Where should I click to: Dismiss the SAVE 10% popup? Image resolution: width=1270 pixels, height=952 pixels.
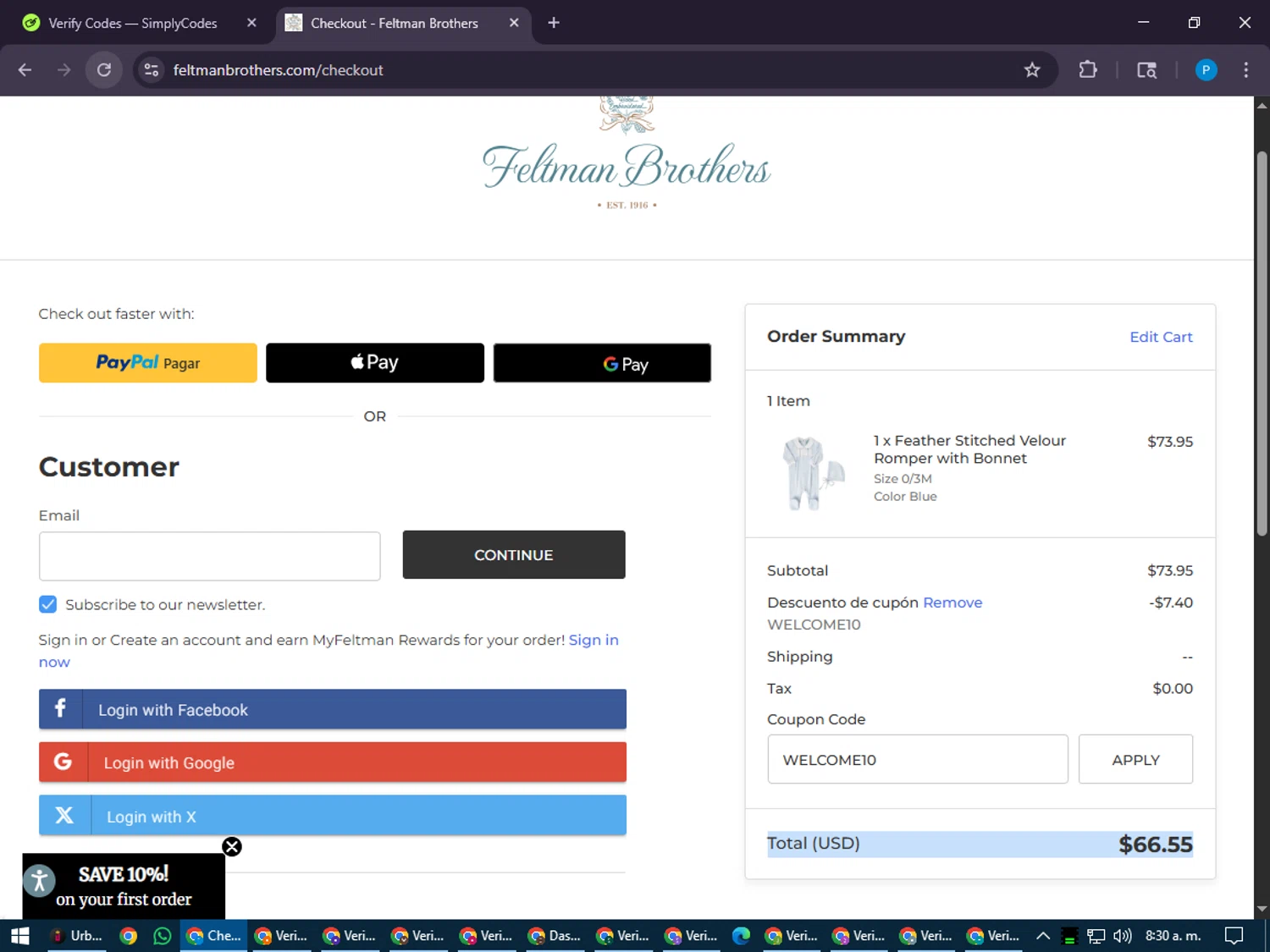point(232,847)
